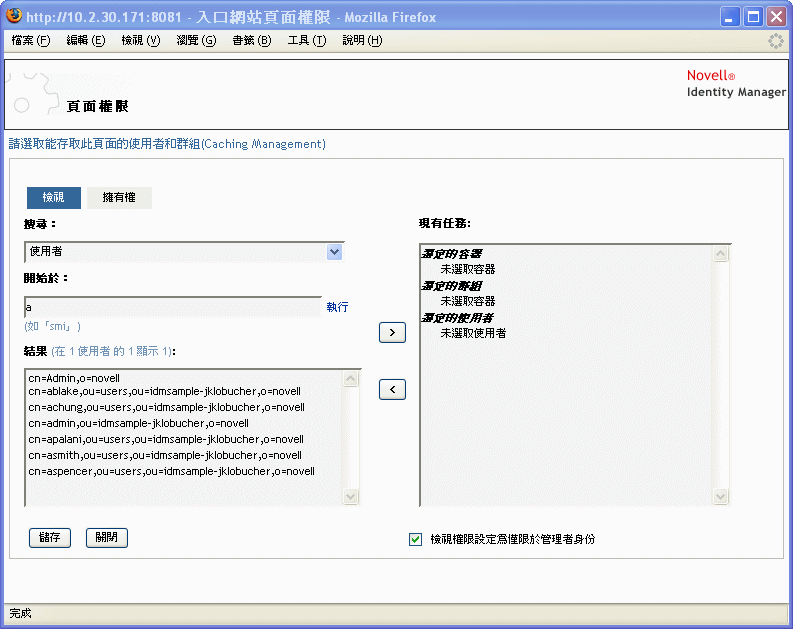Image resolution: width=793 pixels, height=629 pixels.
Task: Open the 工具 (T) menu
Action: pyautogui.click(x=306, y=40)
